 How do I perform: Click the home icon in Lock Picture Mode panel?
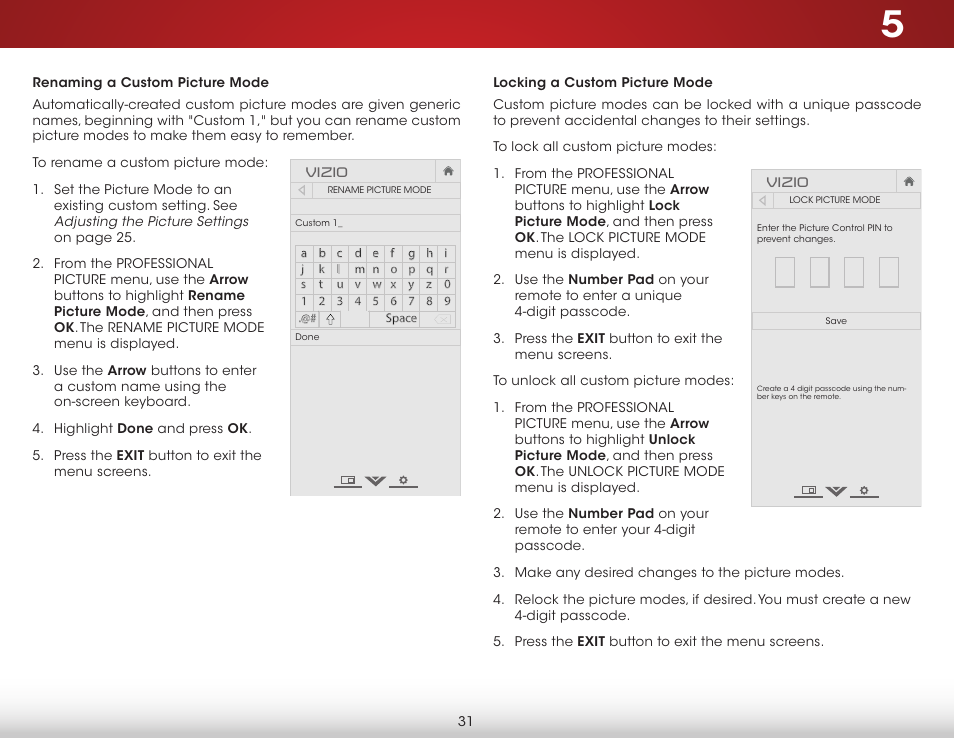click(x=909, y=181)
